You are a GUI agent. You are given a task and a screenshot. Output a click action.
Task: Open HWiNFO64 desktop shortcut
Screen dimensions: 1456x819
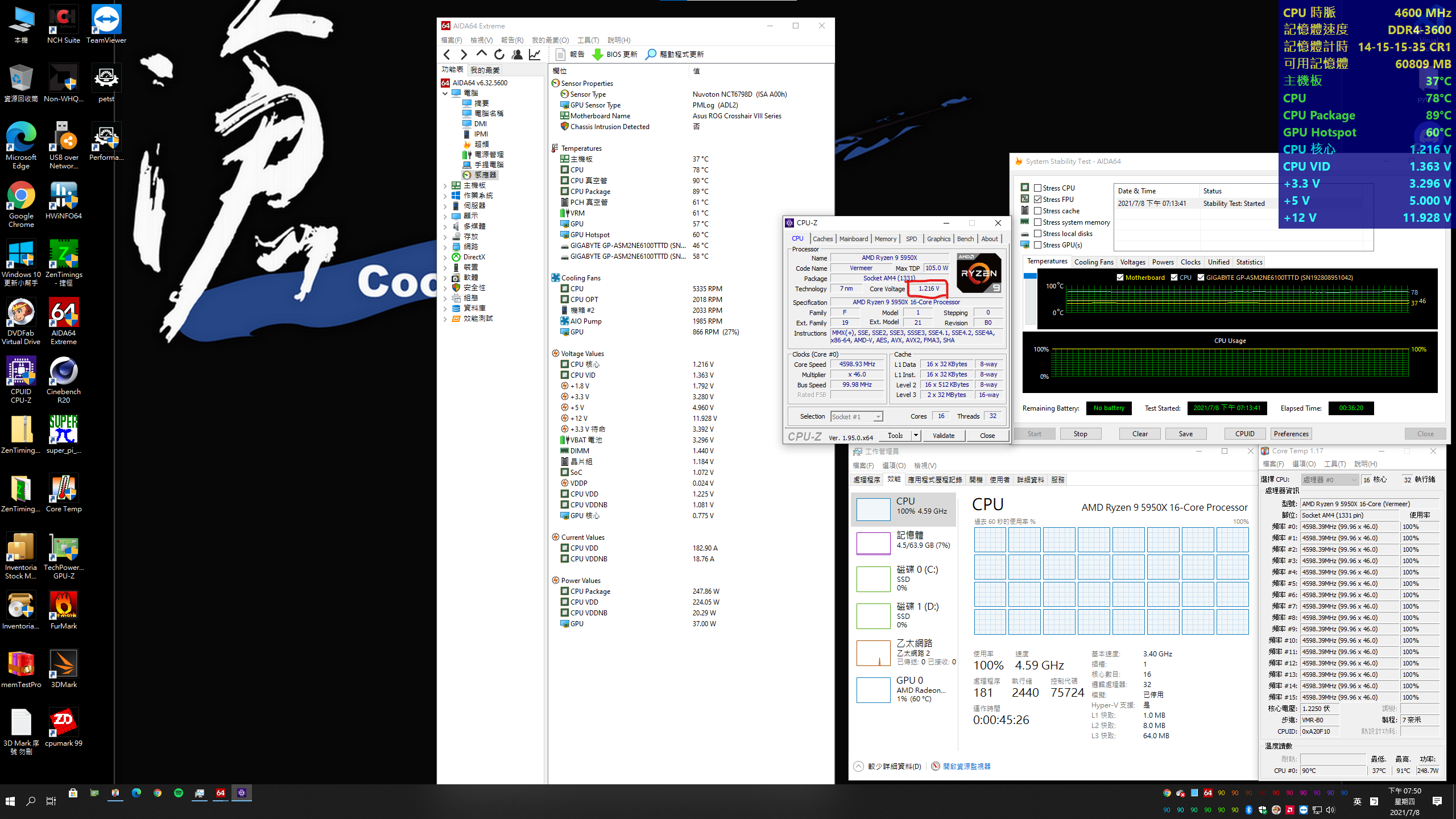[64, 201]
